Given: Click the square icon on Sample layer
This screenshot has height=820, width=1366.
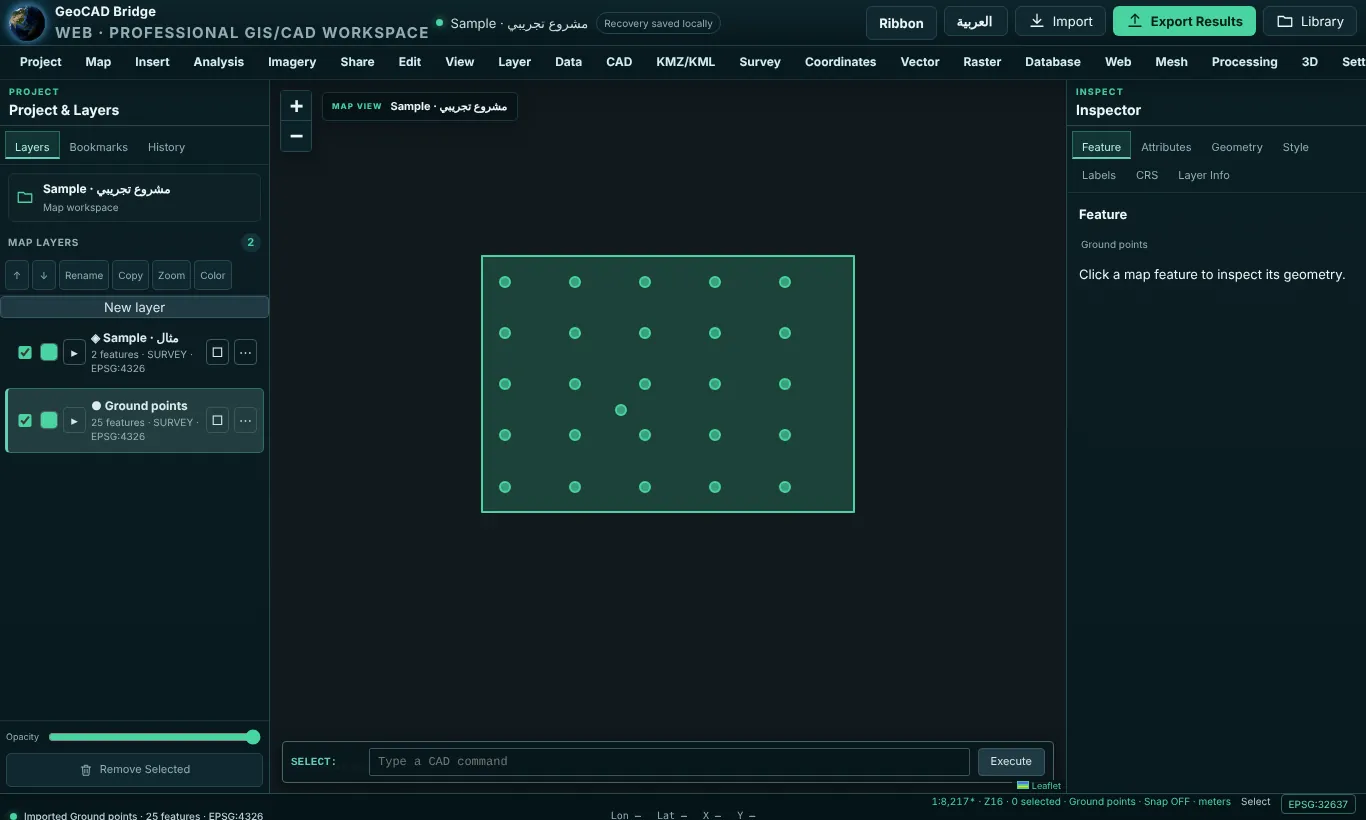Looking at the screenshot, I should [x=217, y=352].
